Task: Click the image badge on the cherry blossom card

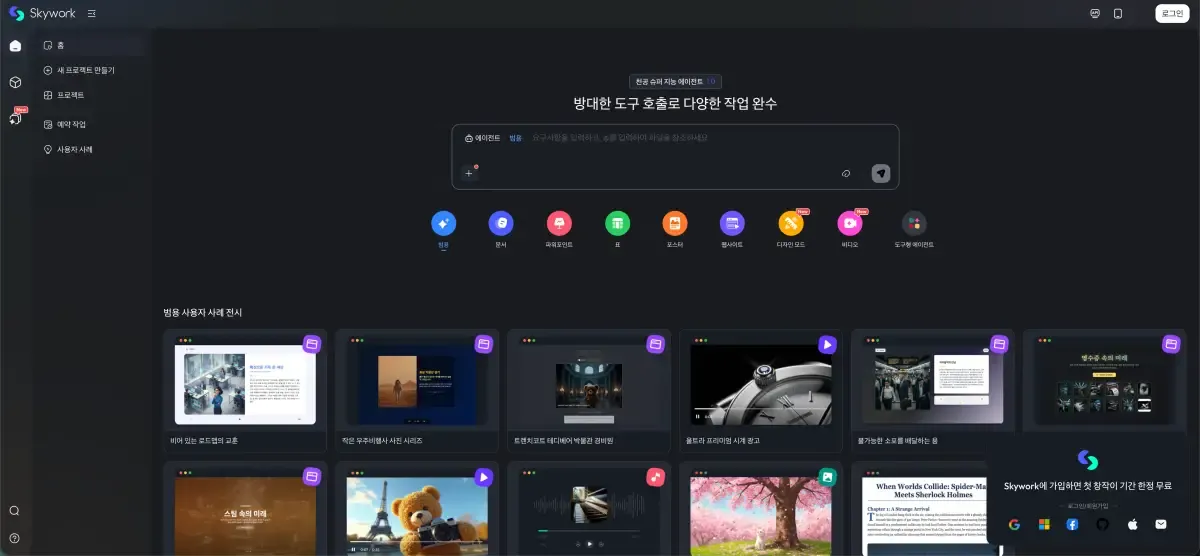Action: click(x=827, y=477)
